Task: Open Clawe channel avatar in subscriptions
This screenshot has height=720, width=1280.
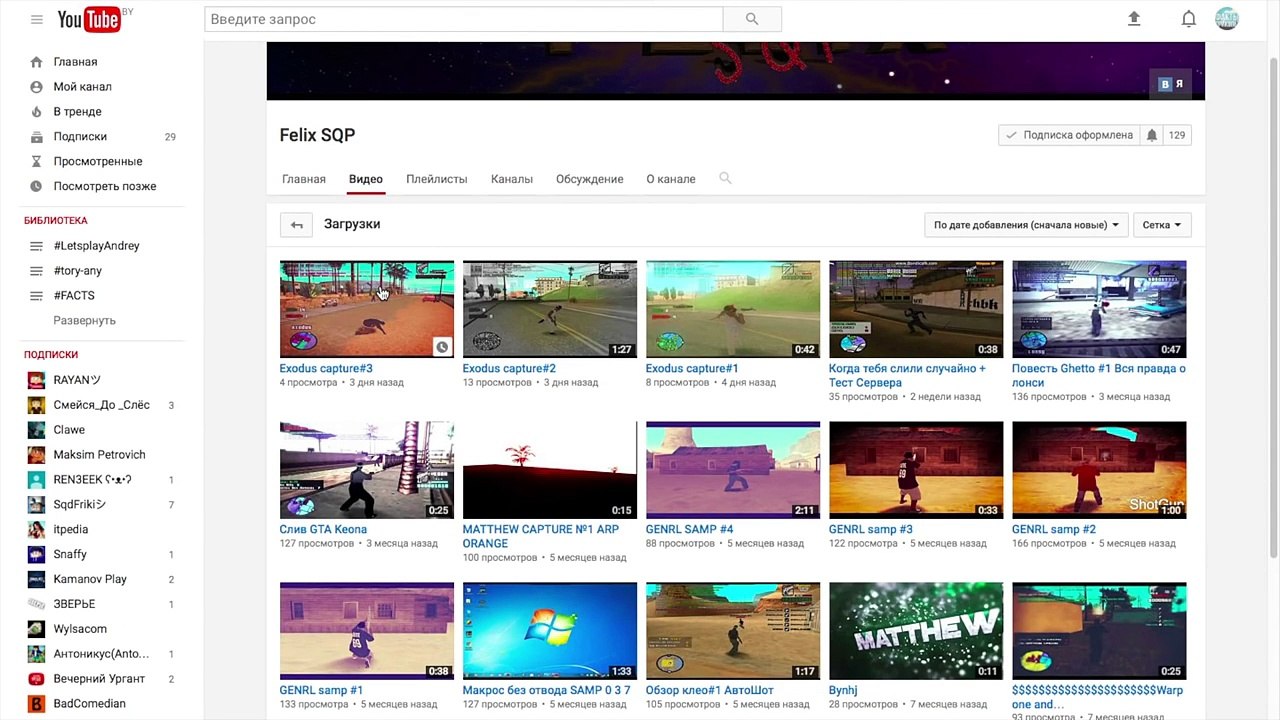Action: 36,430
